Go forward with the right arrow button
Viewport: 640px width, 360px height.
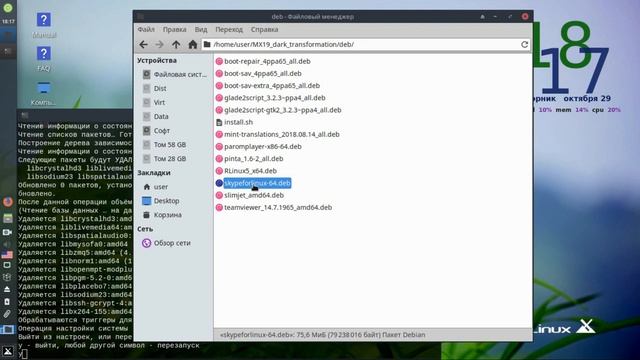click(160, 44)
